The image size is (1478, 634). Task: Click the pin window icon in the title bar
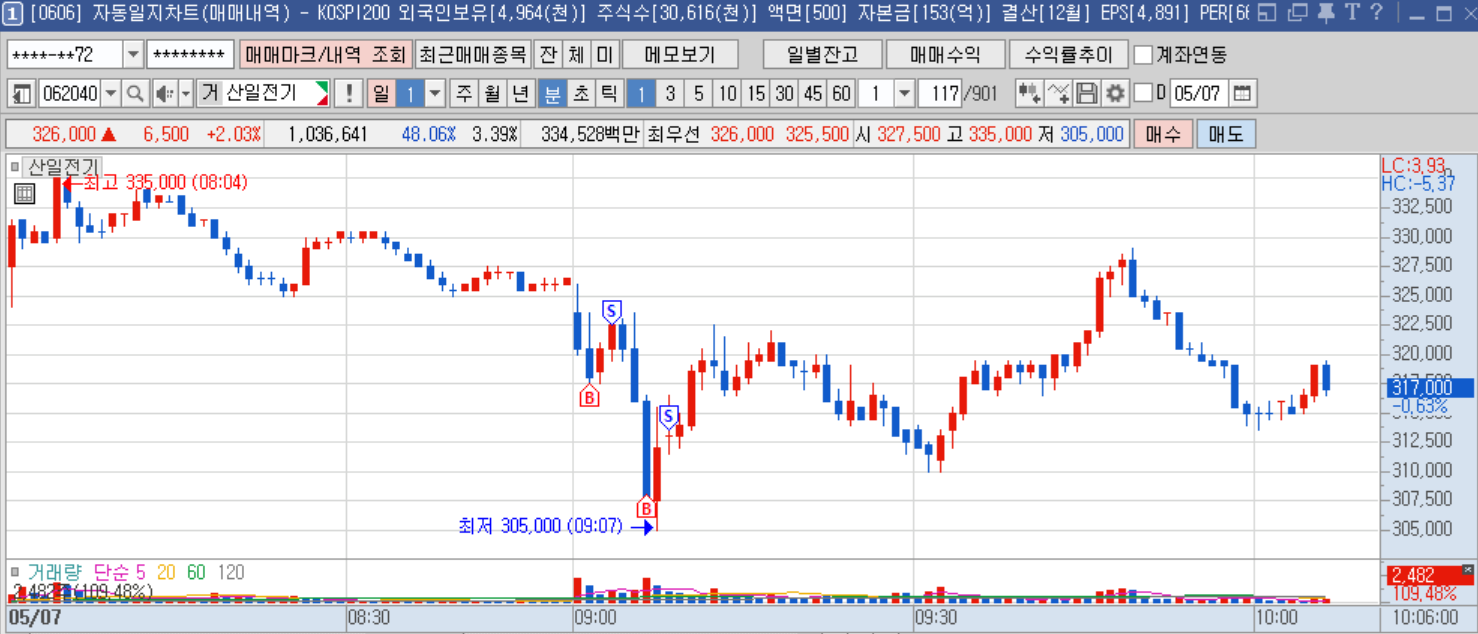[1326, 13]
